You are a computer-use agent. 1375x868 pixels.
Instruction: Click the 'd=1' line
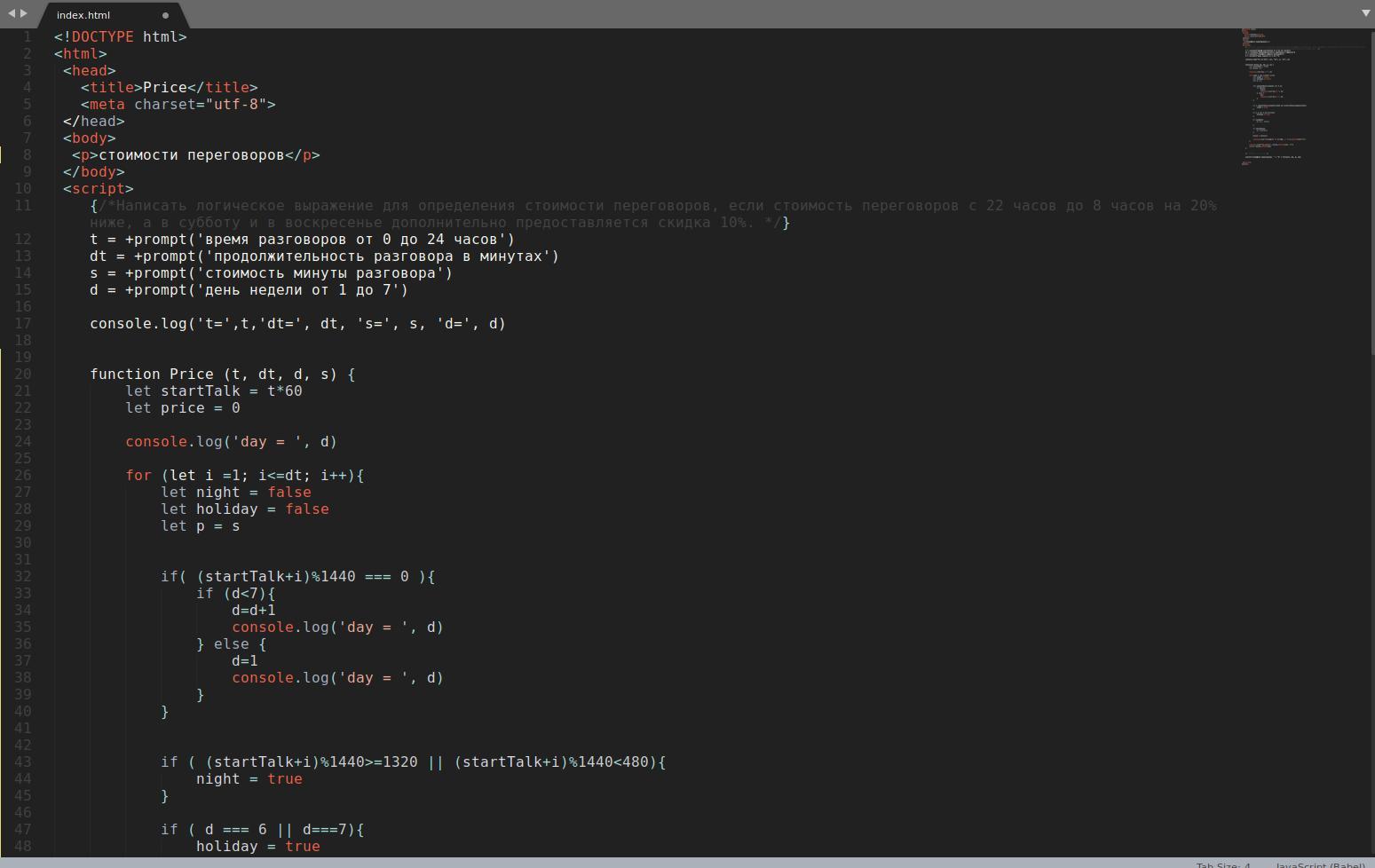[244, 660]
